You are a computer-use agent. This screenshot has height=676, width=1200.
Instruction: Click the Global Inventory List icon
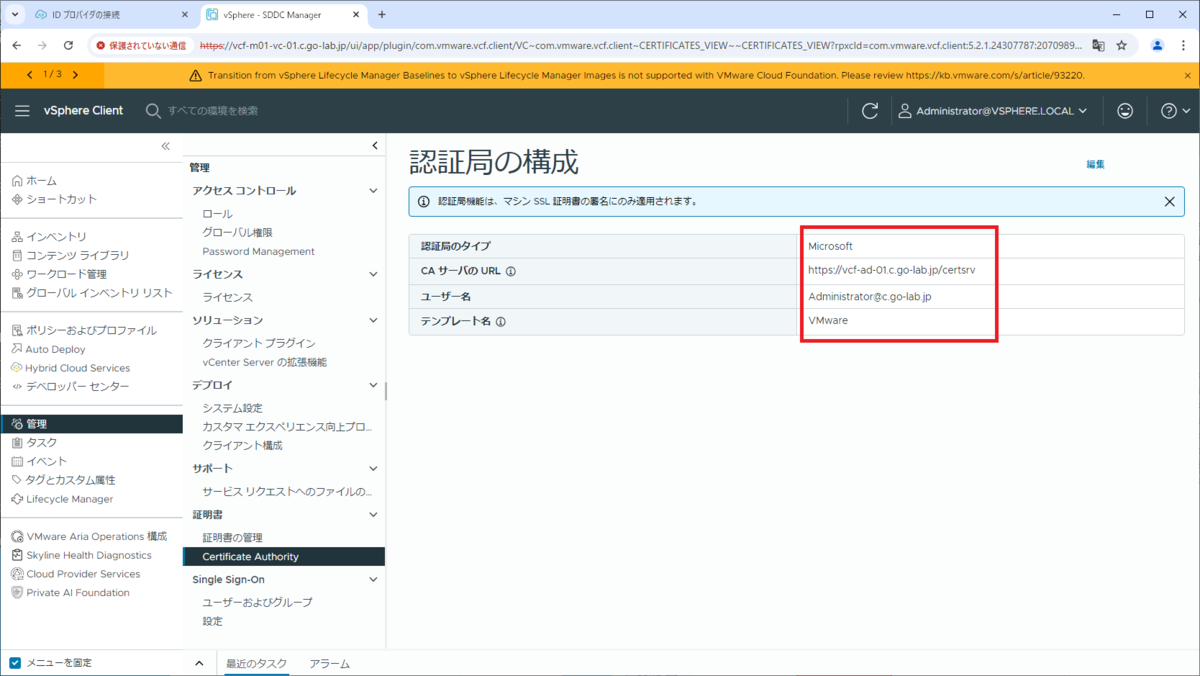tap(17, 293)
